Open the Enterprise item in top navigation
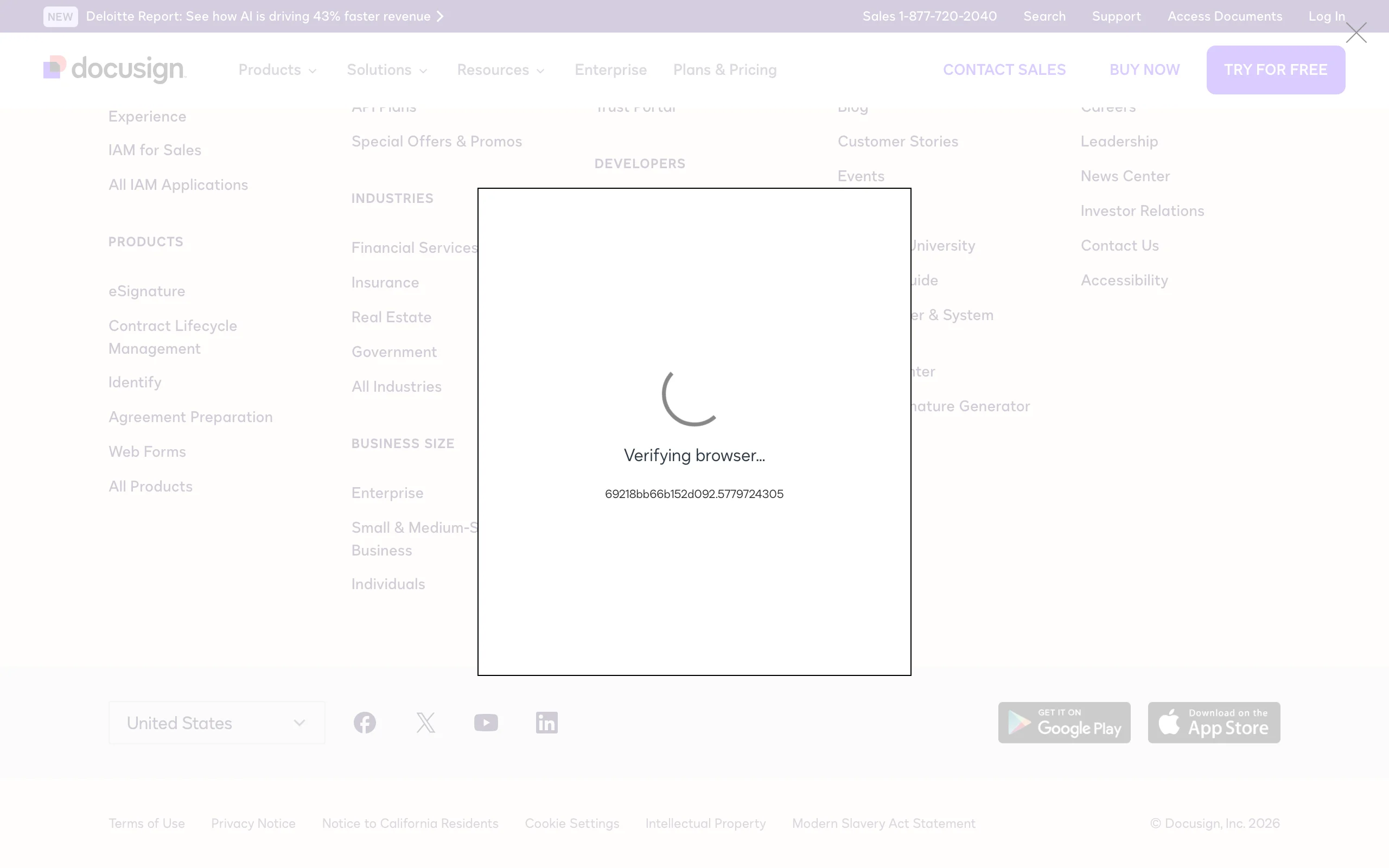 point(611,70)
